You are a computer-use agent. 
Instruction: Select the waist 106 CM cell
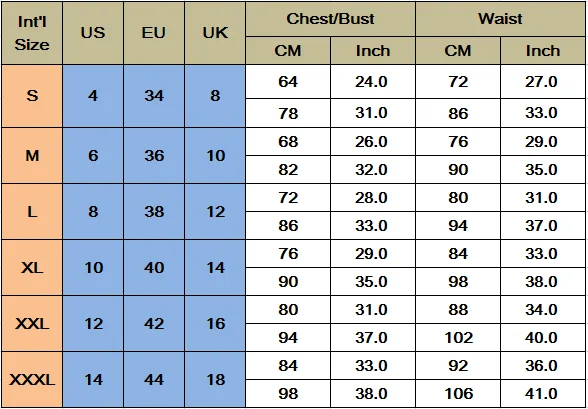(458, 394)
